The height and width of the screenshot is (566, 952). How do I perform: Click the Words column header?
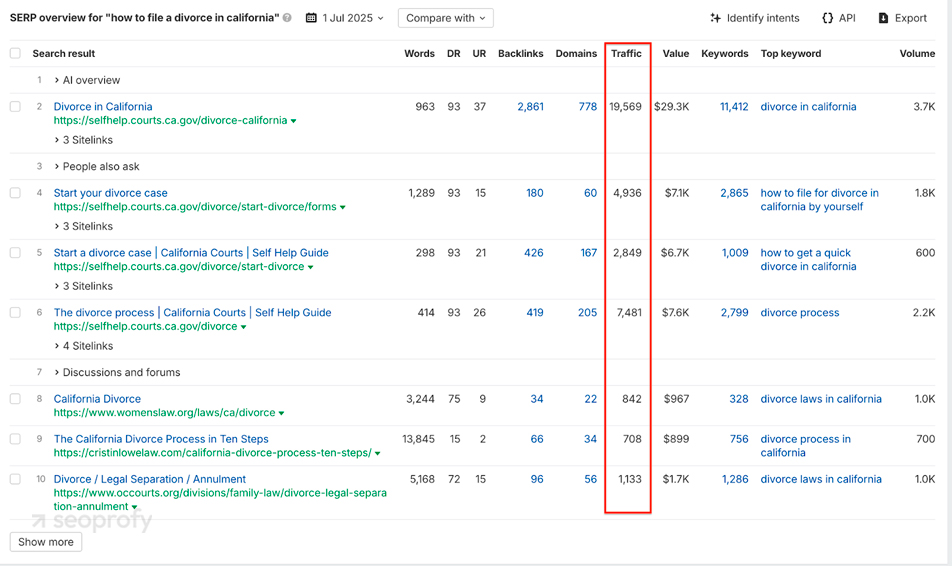[x=420, y=53]
